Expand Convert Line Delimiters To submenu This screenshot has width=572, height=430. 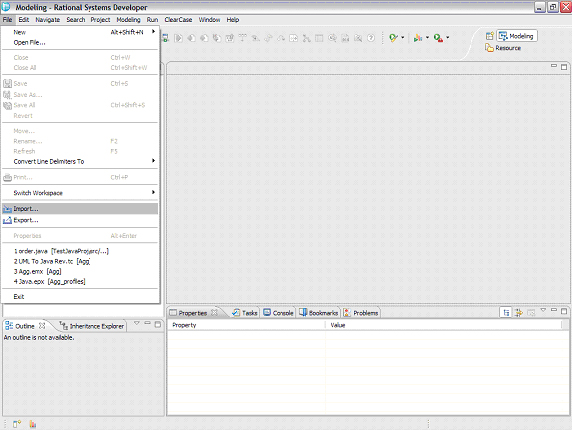80,161
